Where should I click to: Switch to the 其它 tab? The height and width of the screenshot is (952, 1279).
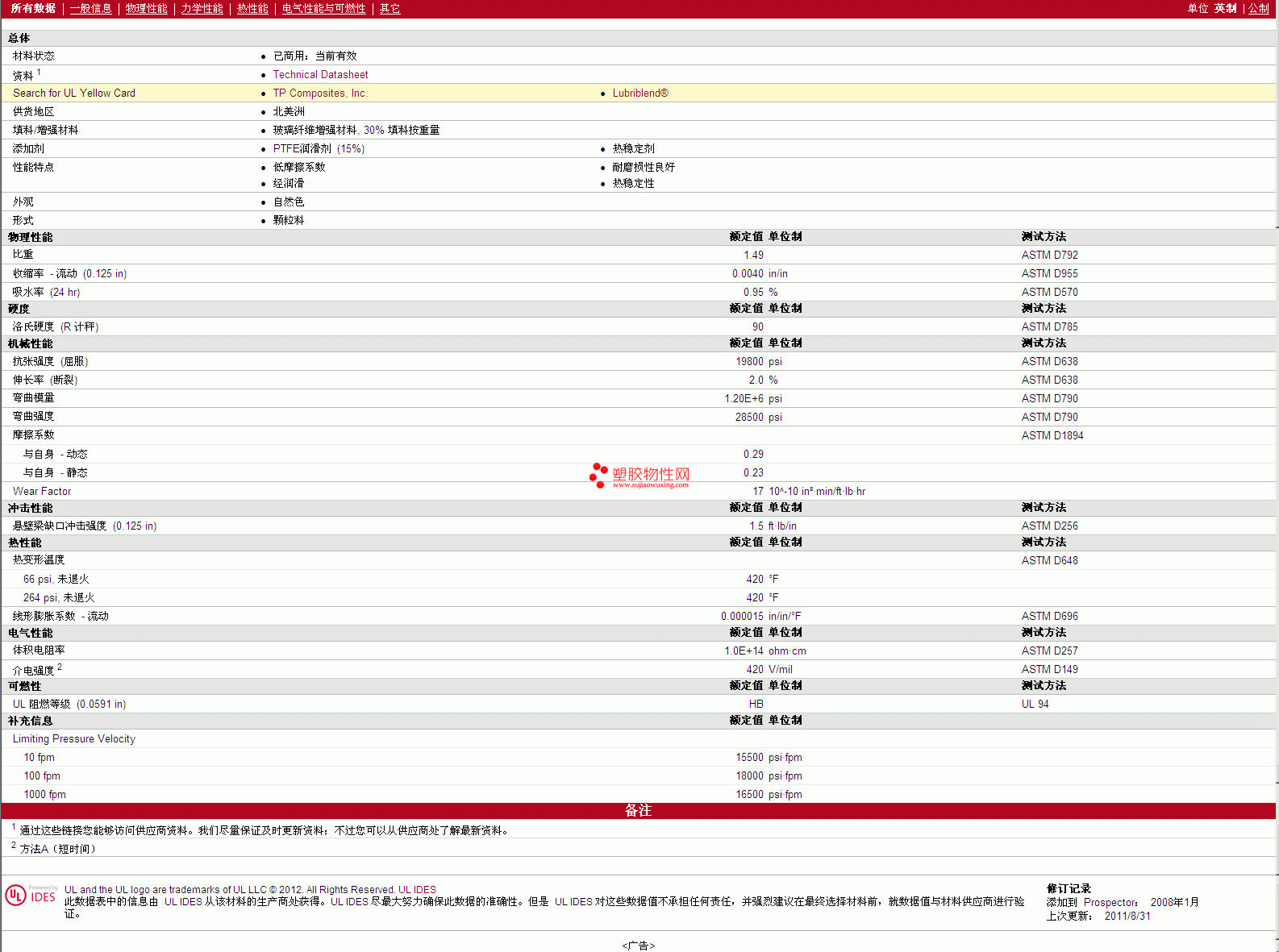coord(390,9)
